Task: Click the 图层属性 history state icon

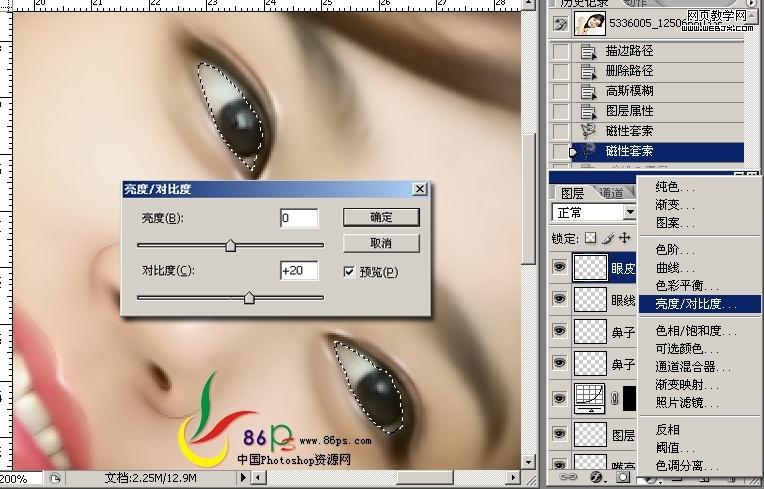Action: (589, 111)
